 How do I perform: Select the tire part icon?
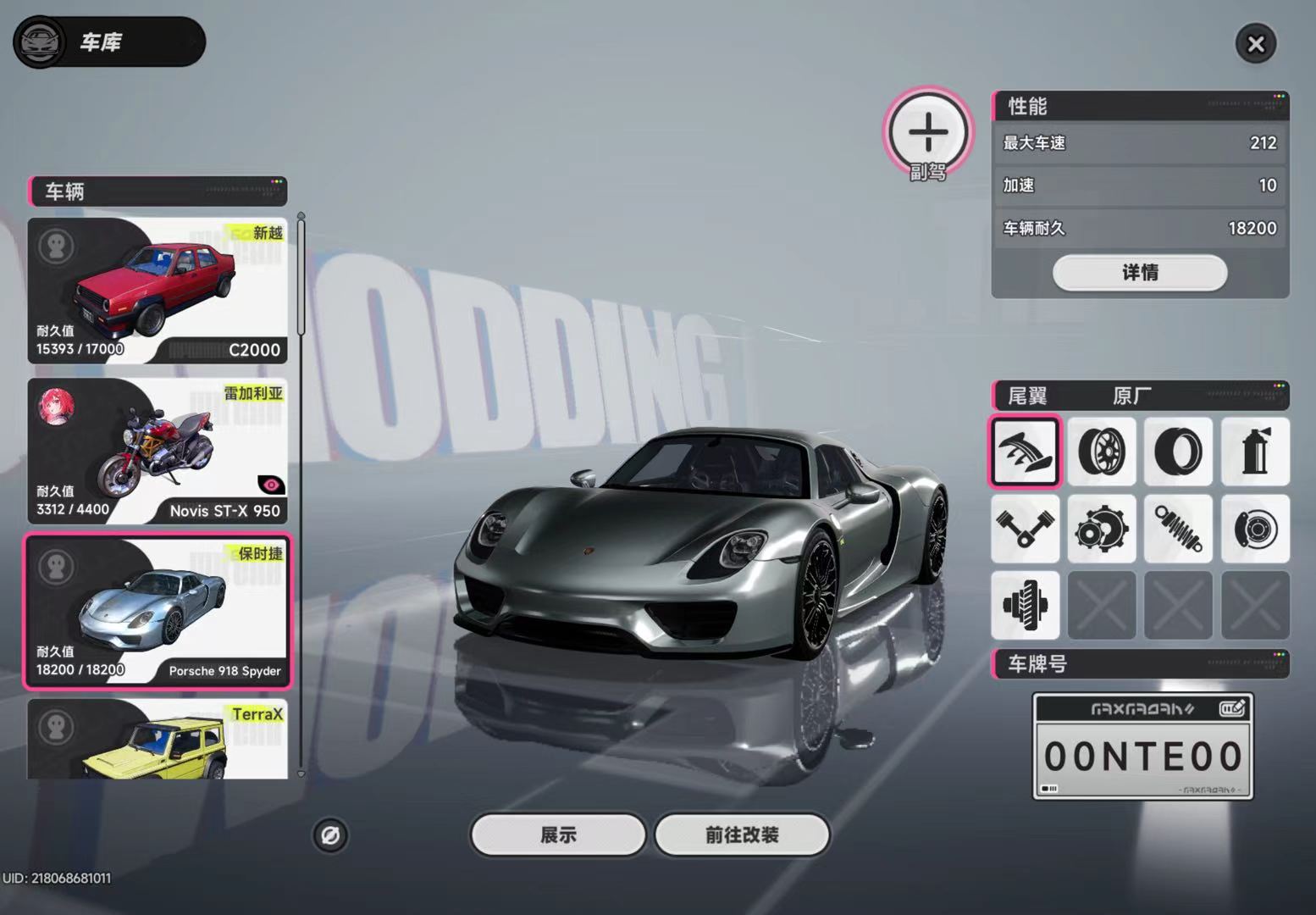click(x=1178, y=452)
